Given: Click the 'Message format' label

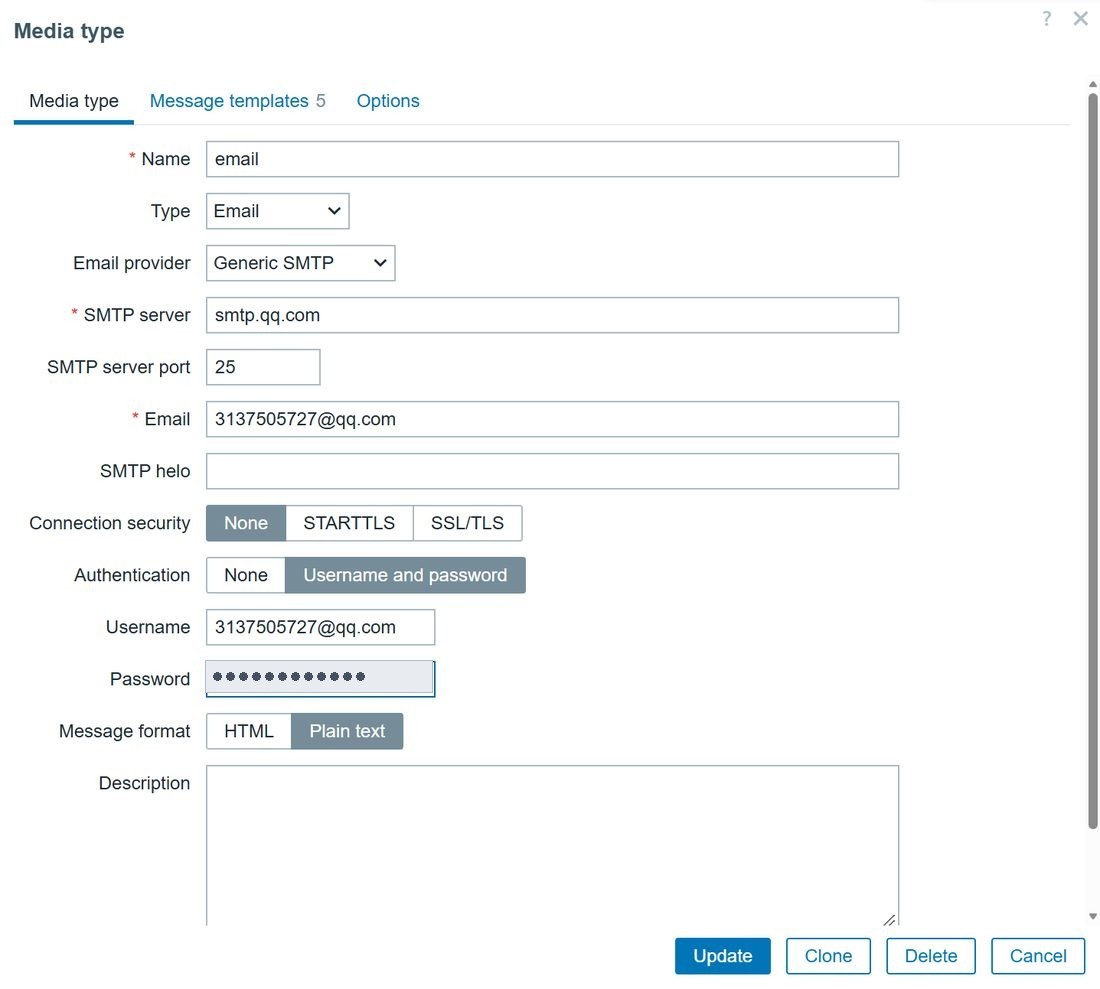Looking at the screenshot, I should click(x=124, y=731).
